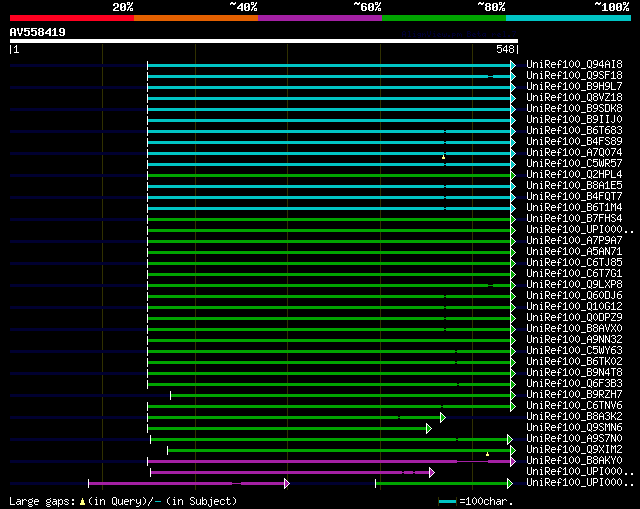Screen dimensions: 640x509
Task: Click the yellow gap triangle on the A7Q074 row
Action: point(444,157)
